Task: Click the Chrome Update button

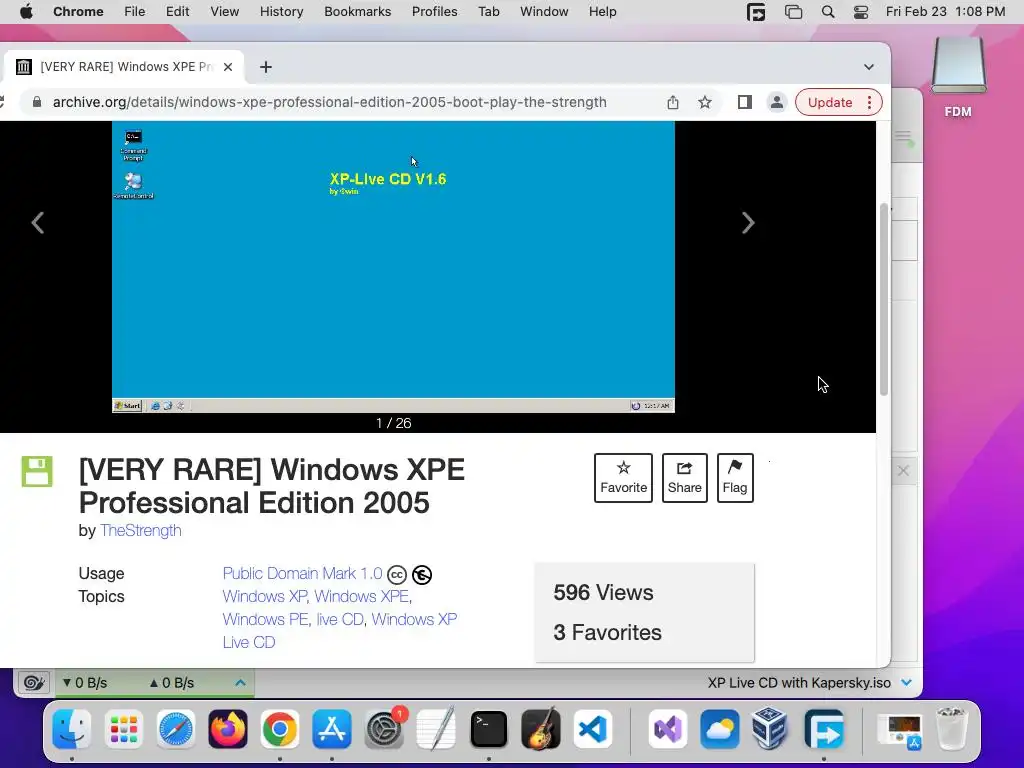Action: (829, 103)
